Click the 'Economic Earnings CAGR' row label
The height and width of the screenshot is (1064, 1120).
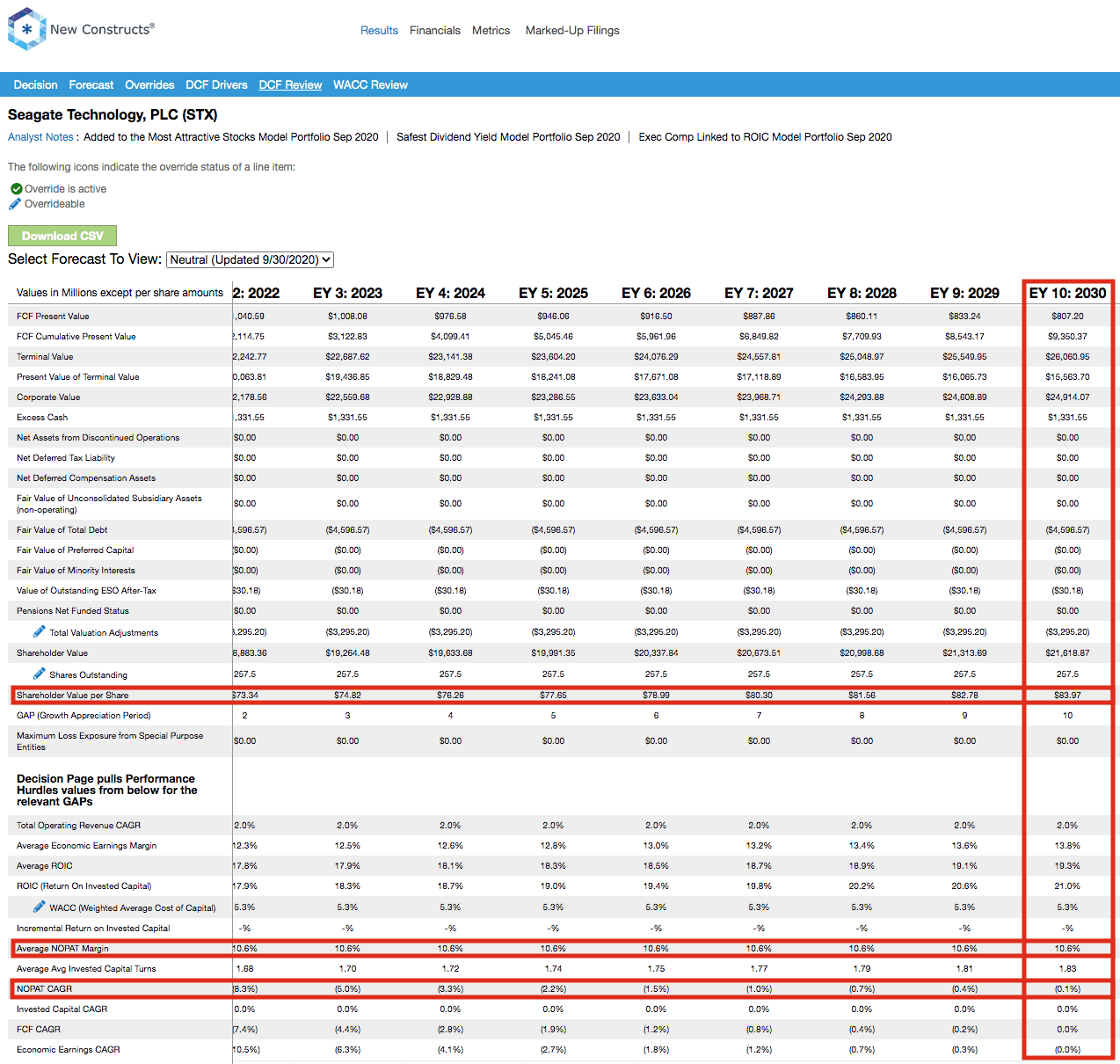pos(69,1049)
